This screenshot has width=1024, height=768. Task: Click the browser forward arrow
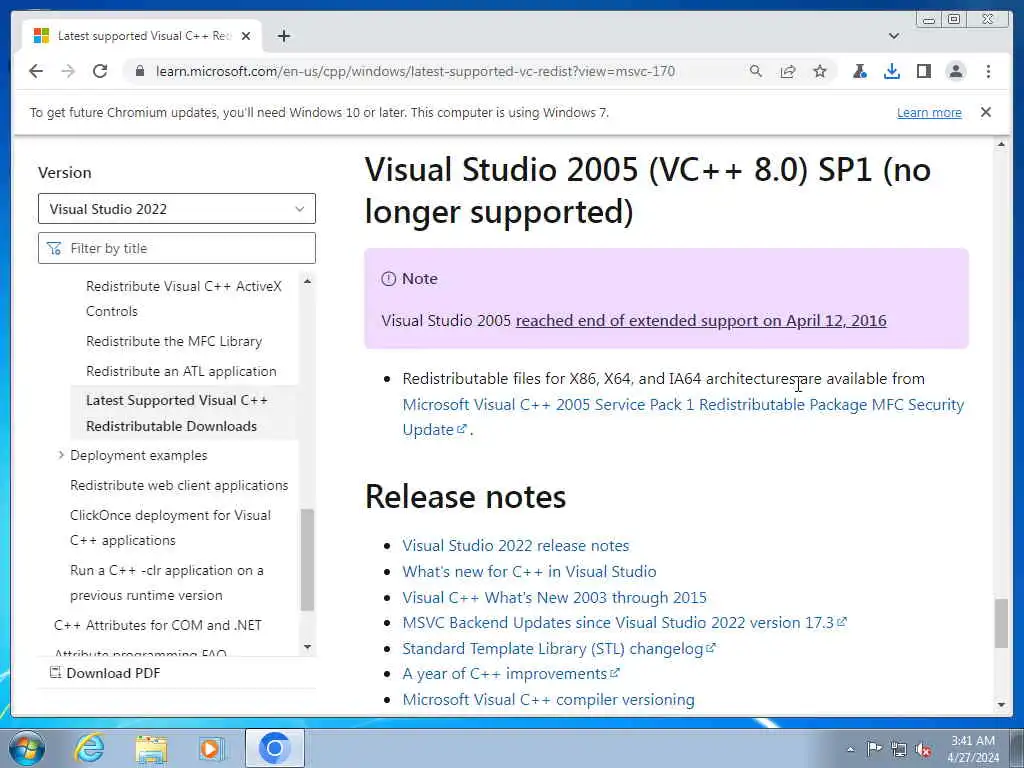tap(68, 71)
